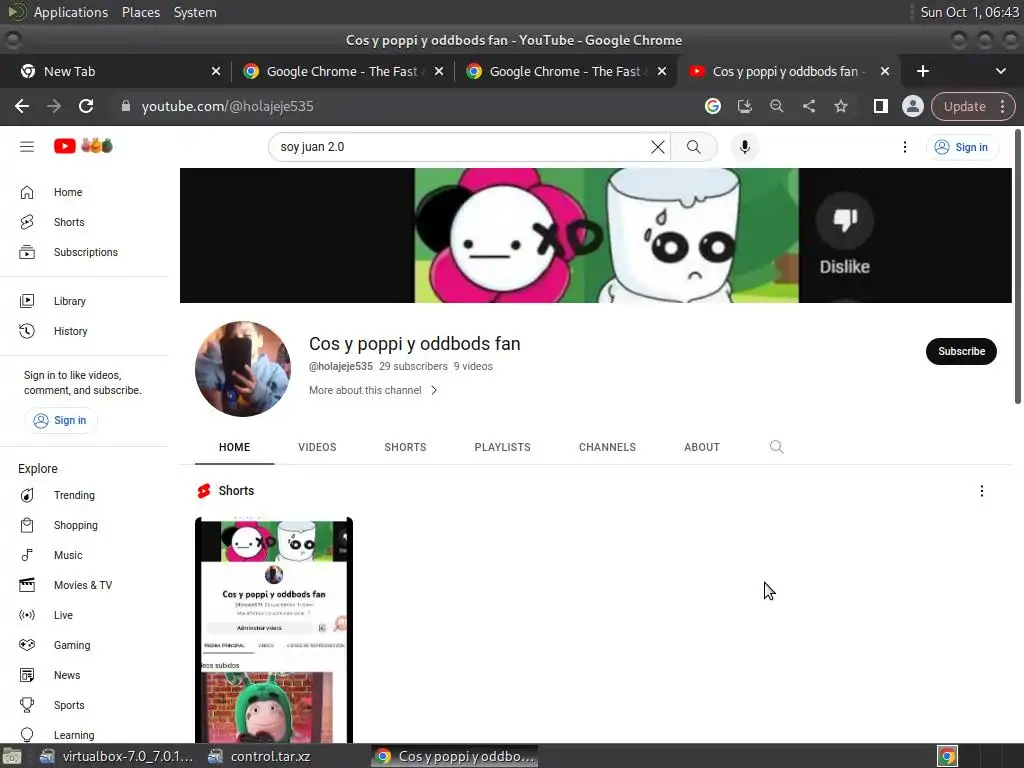
Task: Open Live under Explore
Action: (84, 615)
